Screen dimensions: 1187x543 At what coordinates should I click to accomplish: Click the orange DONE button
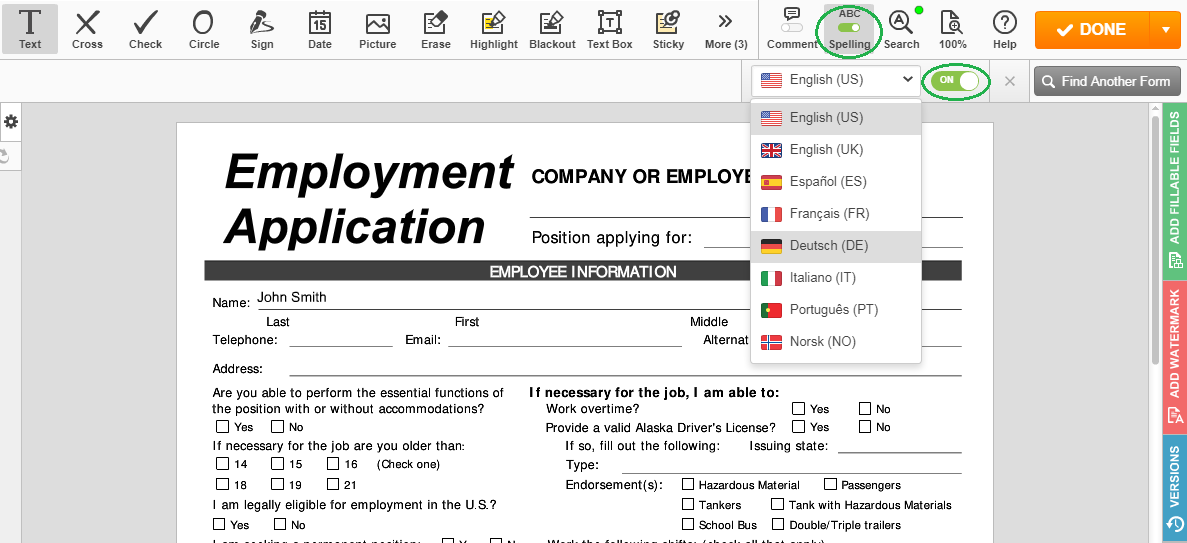click(1092, 30)
